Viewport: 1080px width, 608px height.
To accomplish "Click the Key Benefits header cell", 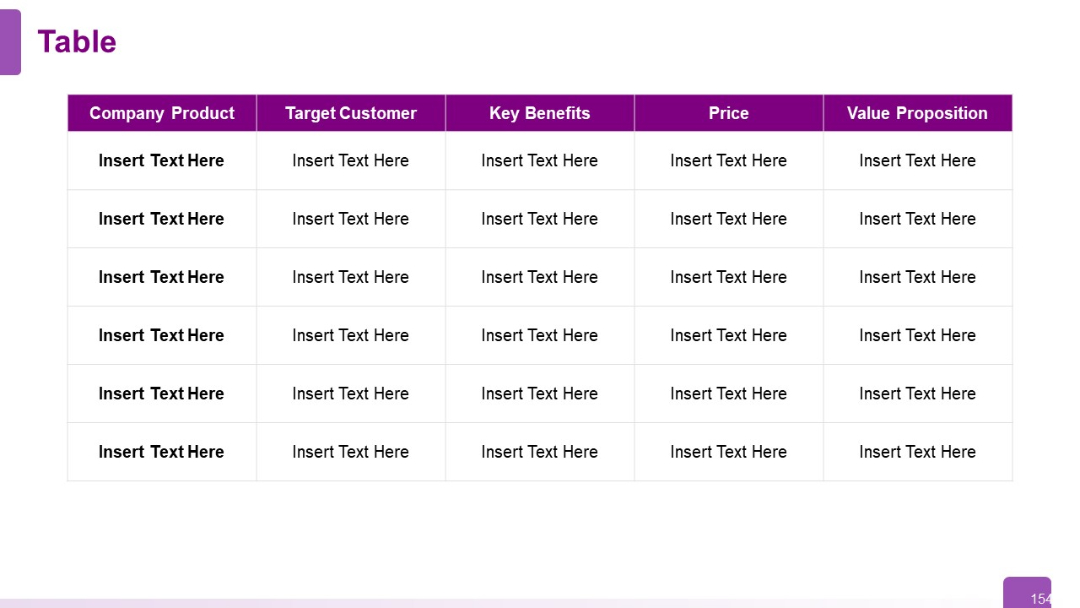I will (540, 113).
